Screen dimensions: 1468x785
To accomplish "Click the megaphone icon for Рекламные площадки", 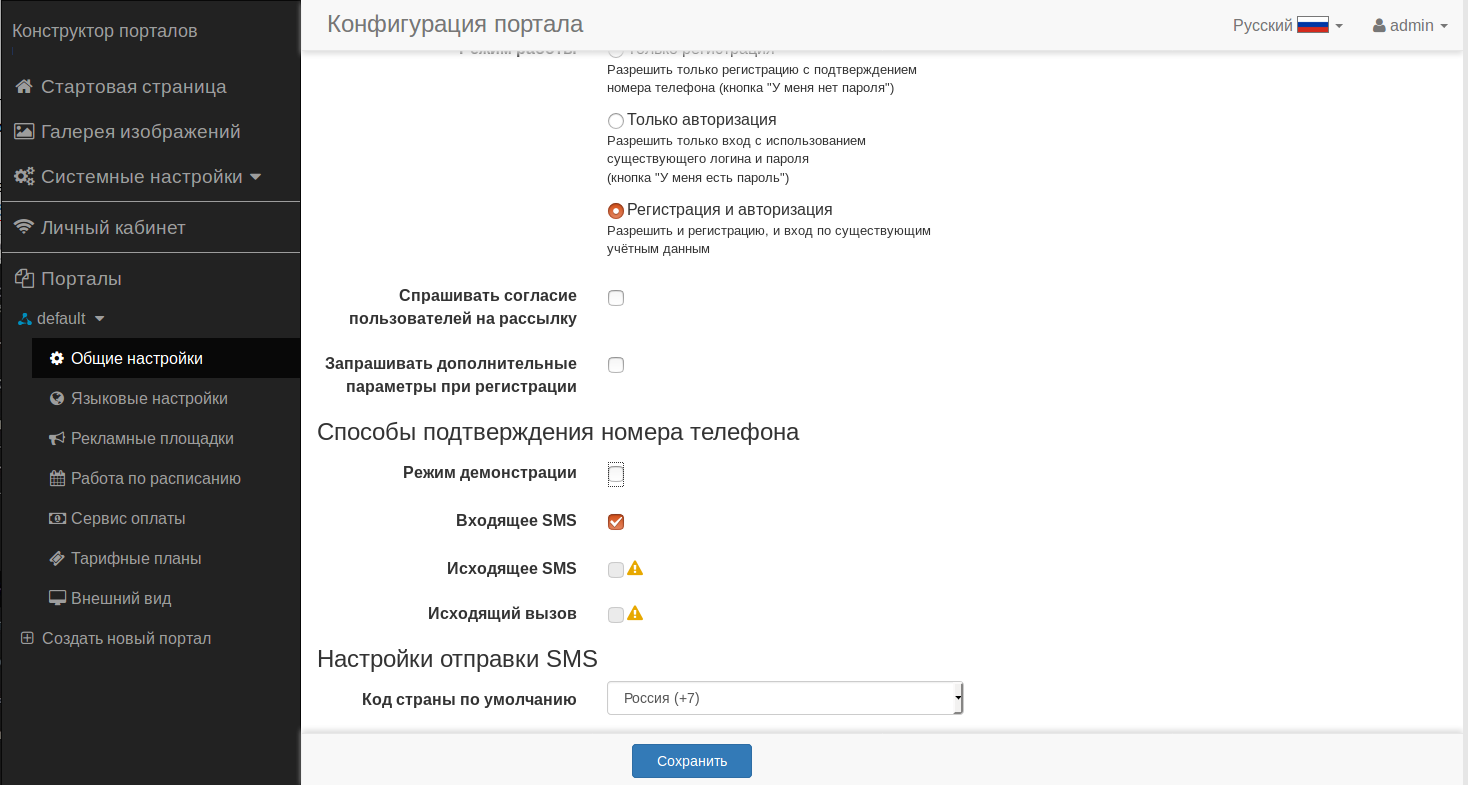I will [x=57, y=439].
